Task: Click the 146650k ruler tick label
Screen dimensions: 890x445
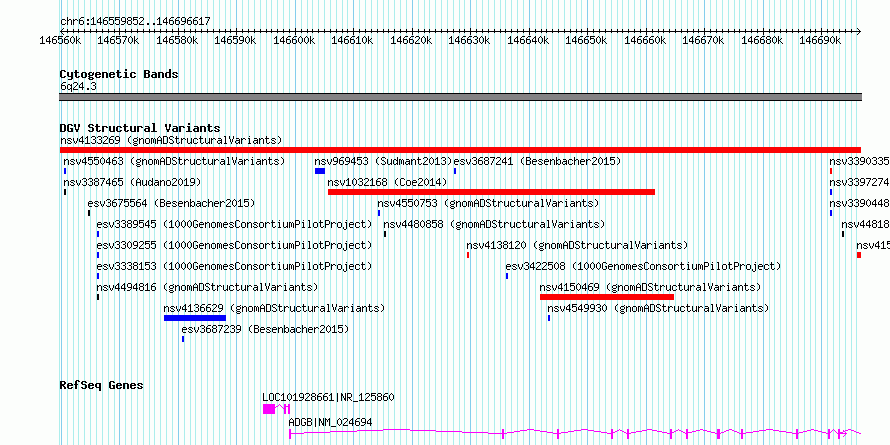Action: pos(587,40)
